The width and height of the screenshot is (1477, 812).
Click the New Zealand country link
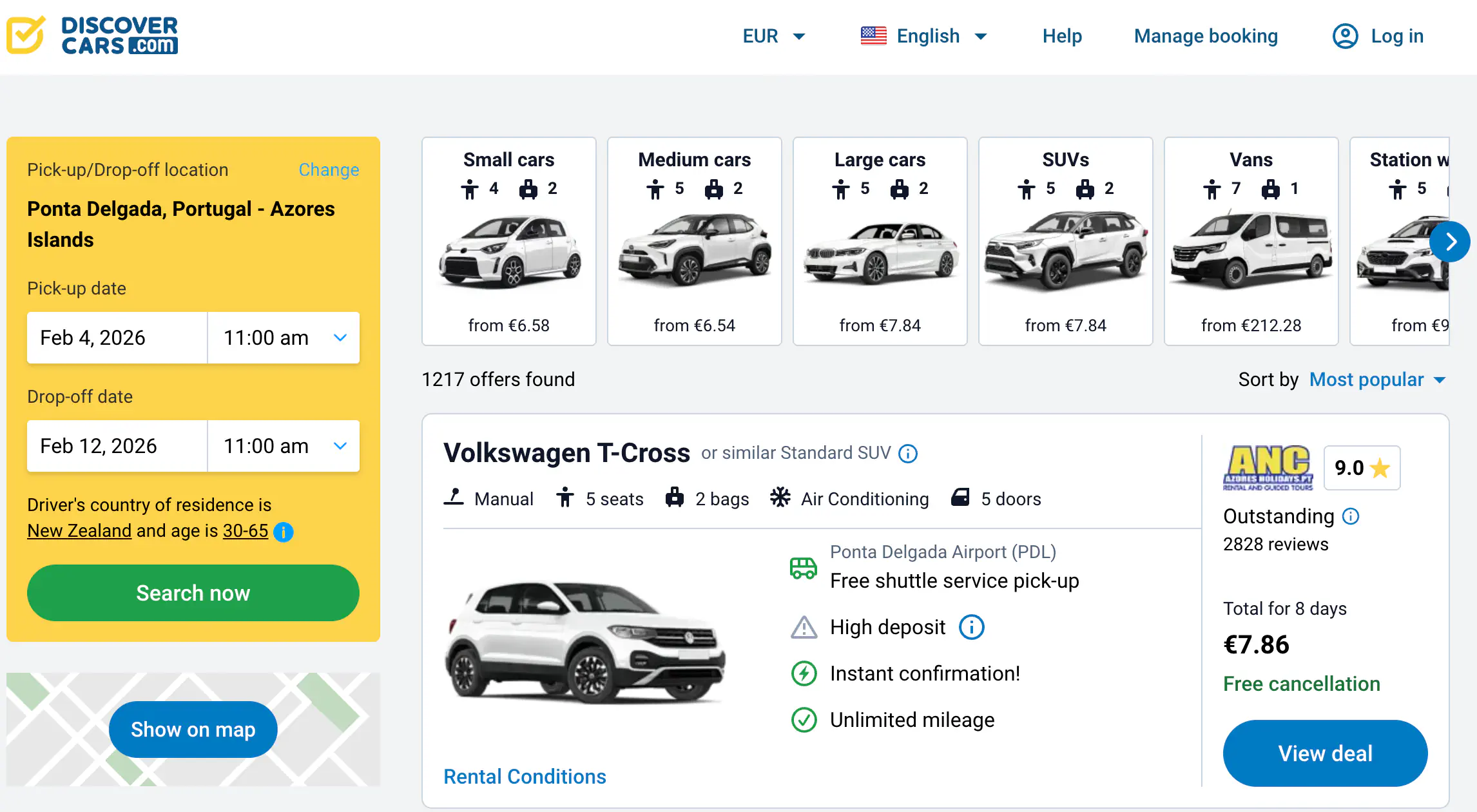pos(79,530)
